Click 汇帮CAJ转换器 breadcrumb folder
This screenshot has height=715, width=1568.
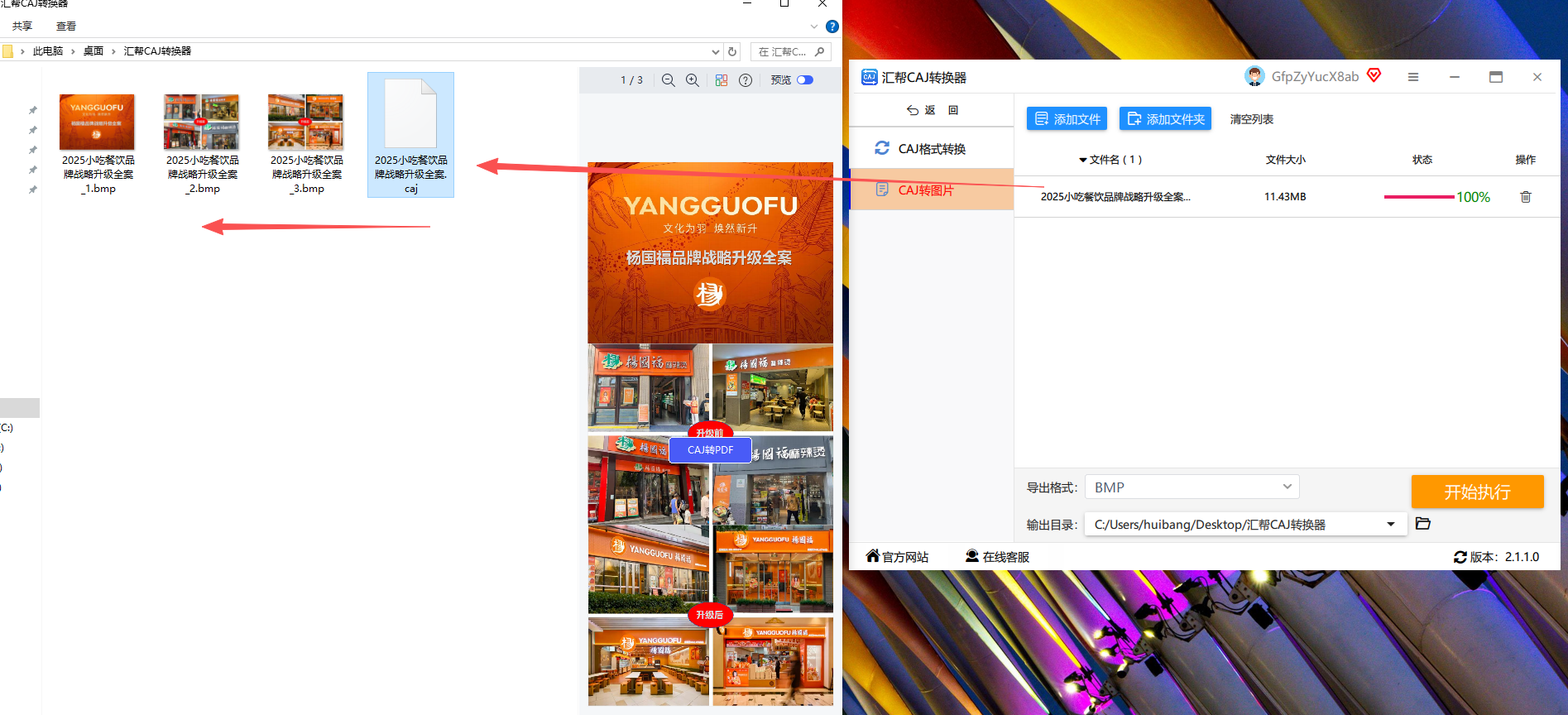pyautogui.click(x=157, y=51)
